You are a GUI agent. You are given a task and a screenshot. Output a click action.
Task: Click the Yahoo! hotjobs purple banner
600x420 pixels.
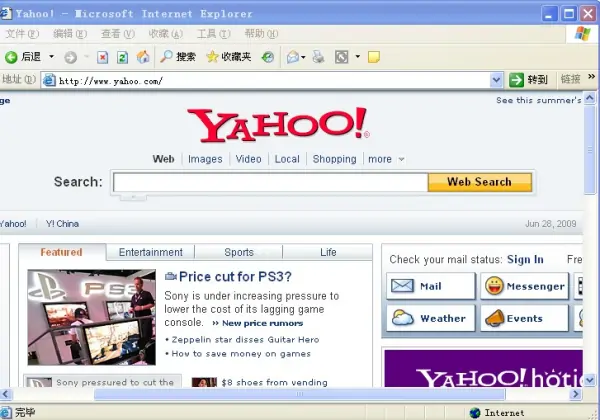(x=484, y=368)
